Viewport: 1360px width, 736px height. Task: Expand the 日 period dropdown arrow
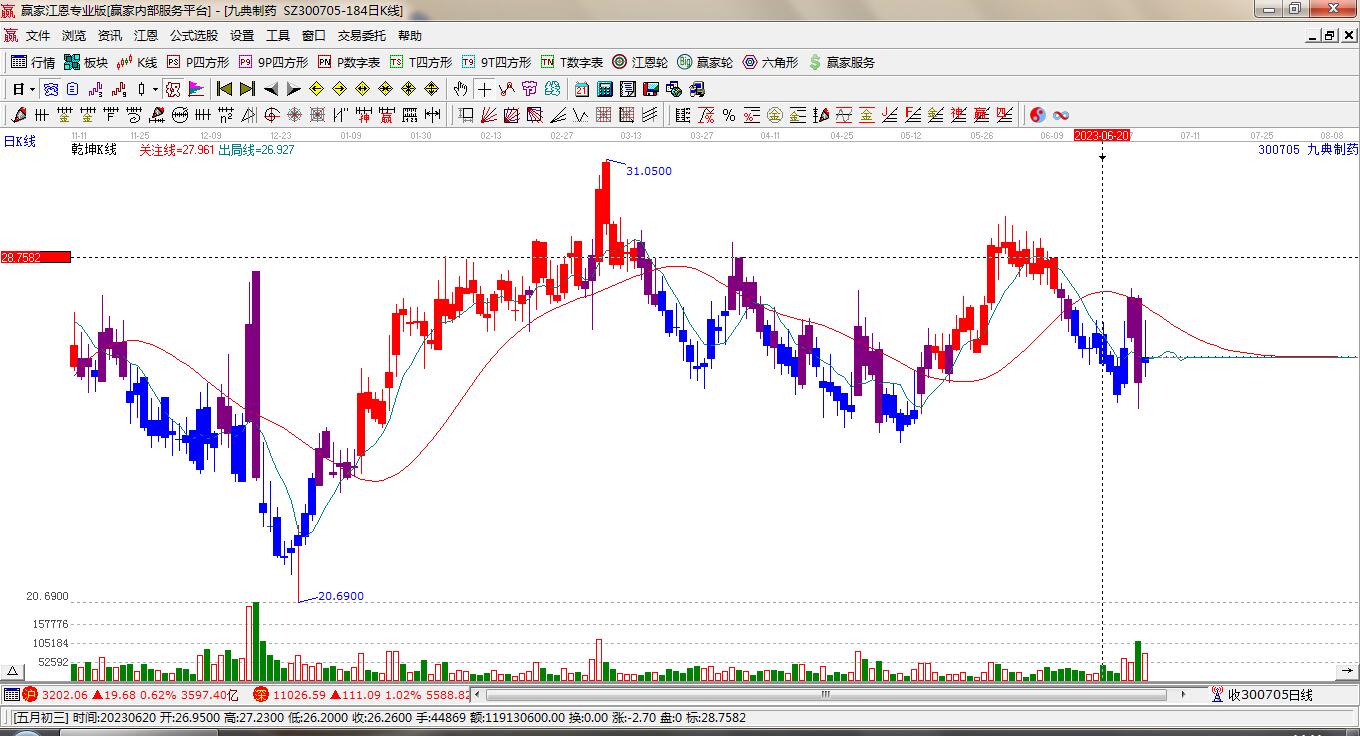coord(32,89)
